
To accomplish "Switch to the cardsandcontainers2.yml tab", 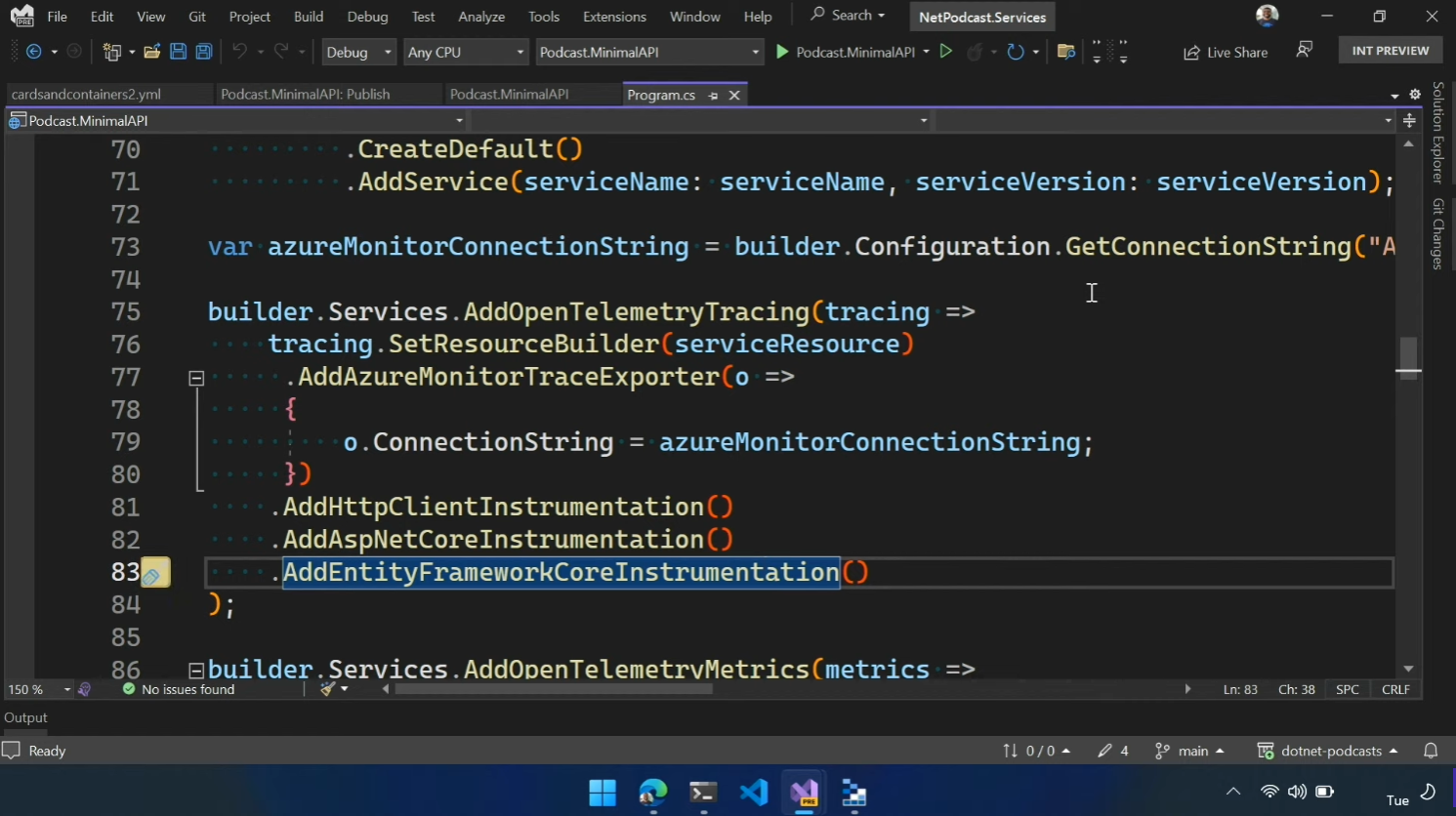I will point(87,95).
